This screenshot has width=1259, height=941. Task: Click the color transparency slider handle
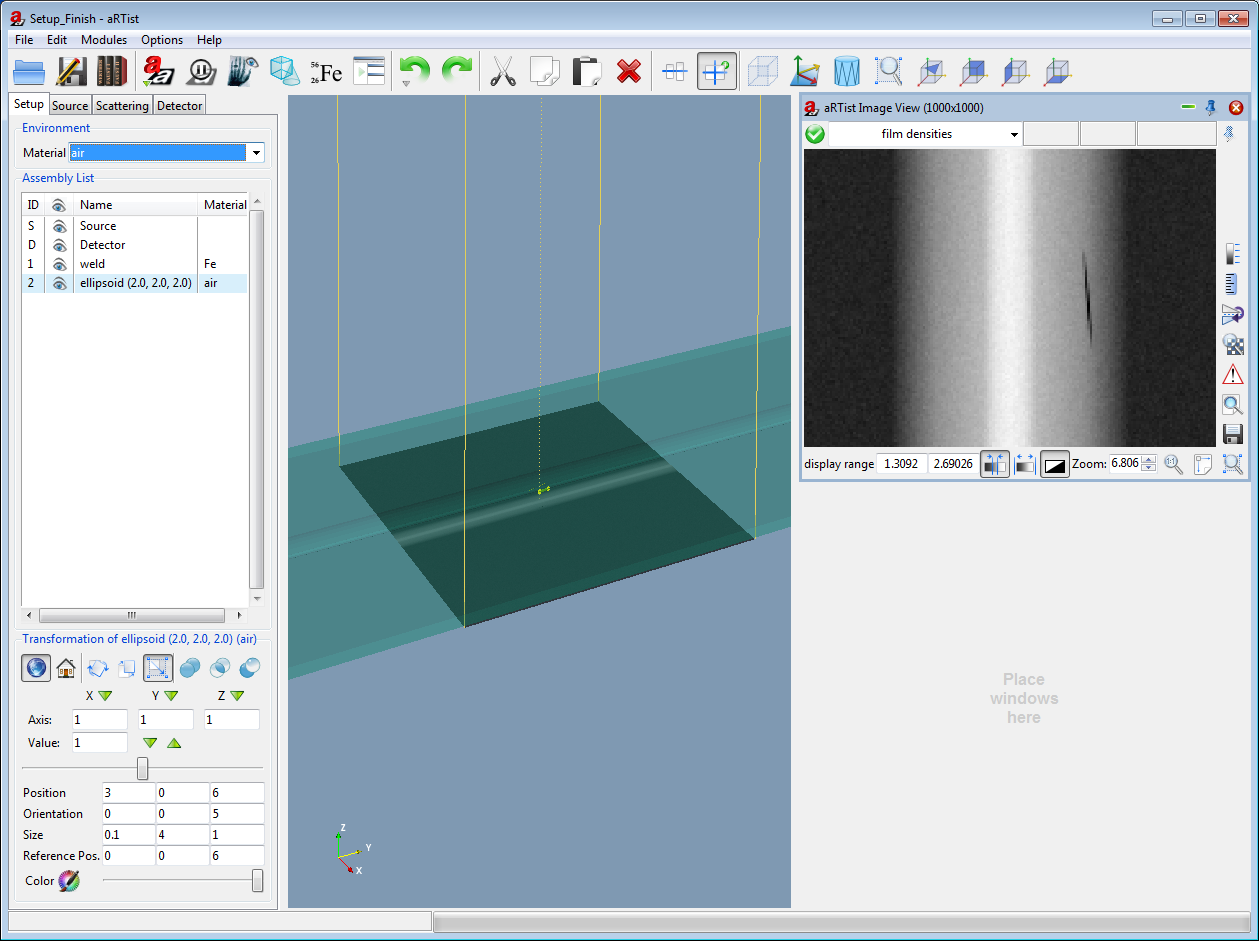(258, 881)
